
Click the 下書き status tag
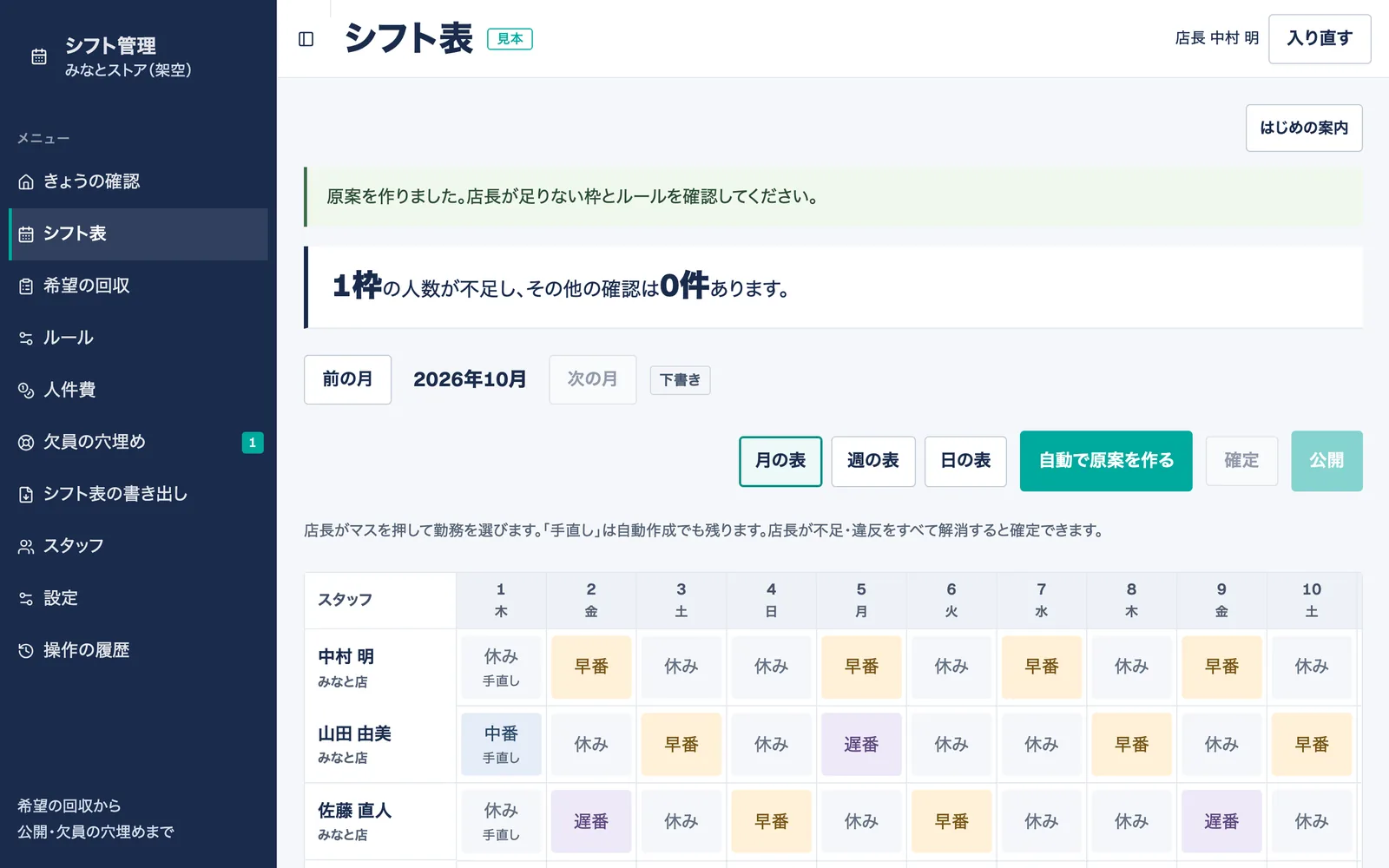pos(680,380)
